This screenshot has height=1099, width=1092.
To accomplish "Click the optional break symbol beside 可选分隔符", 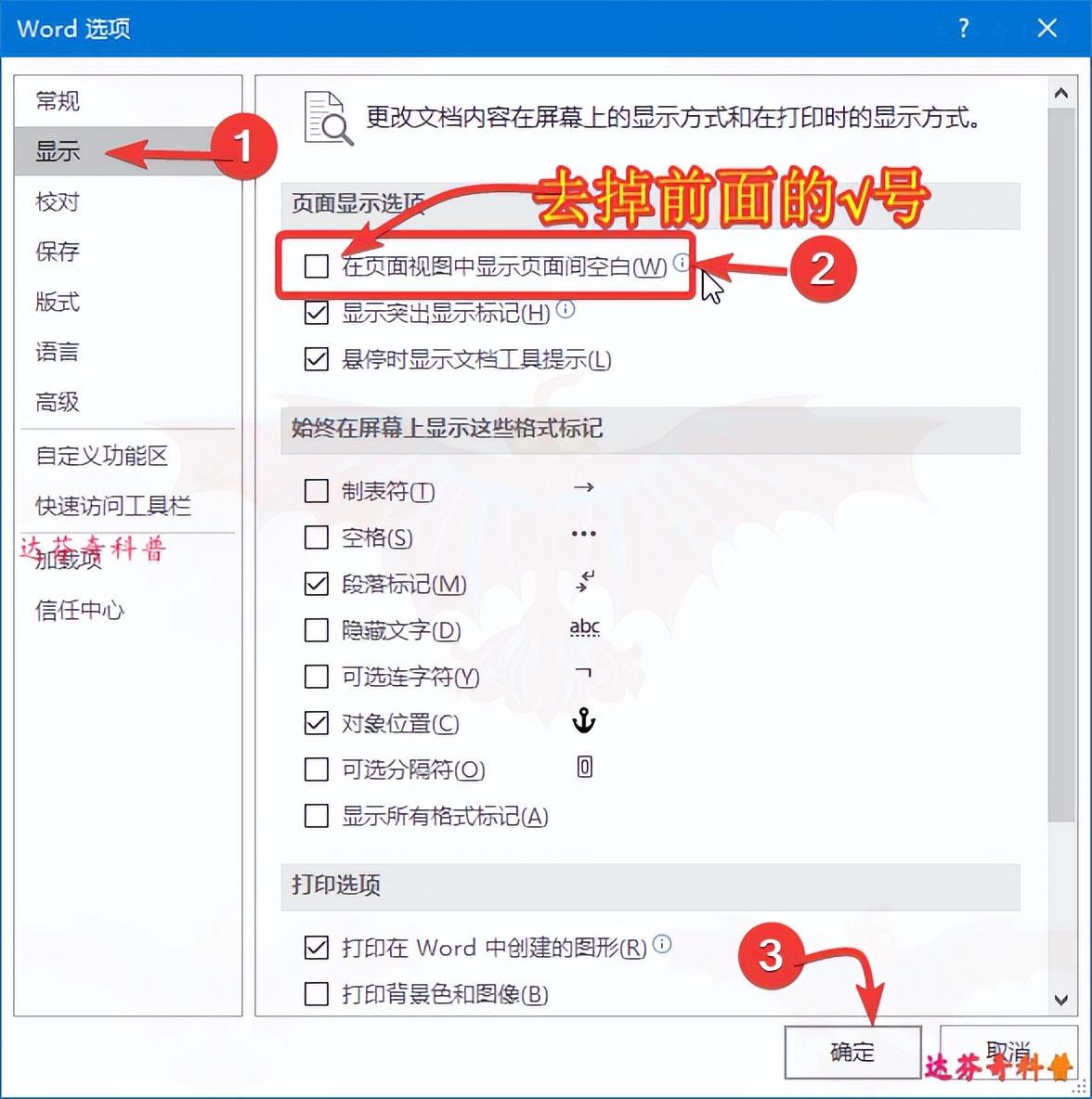I will click(x=583, y=767).
